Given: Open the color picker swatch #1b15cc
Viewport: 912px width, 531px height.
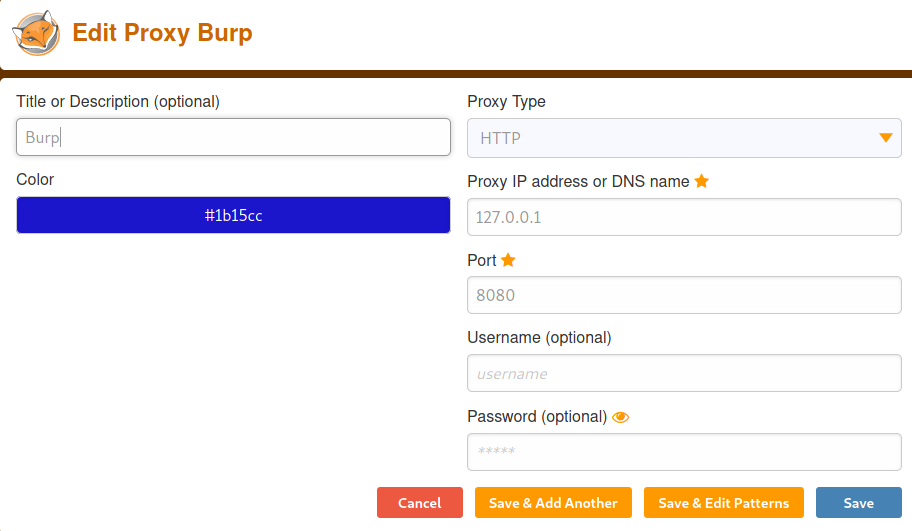Looking at the screenshot, I should pos(233,215).
